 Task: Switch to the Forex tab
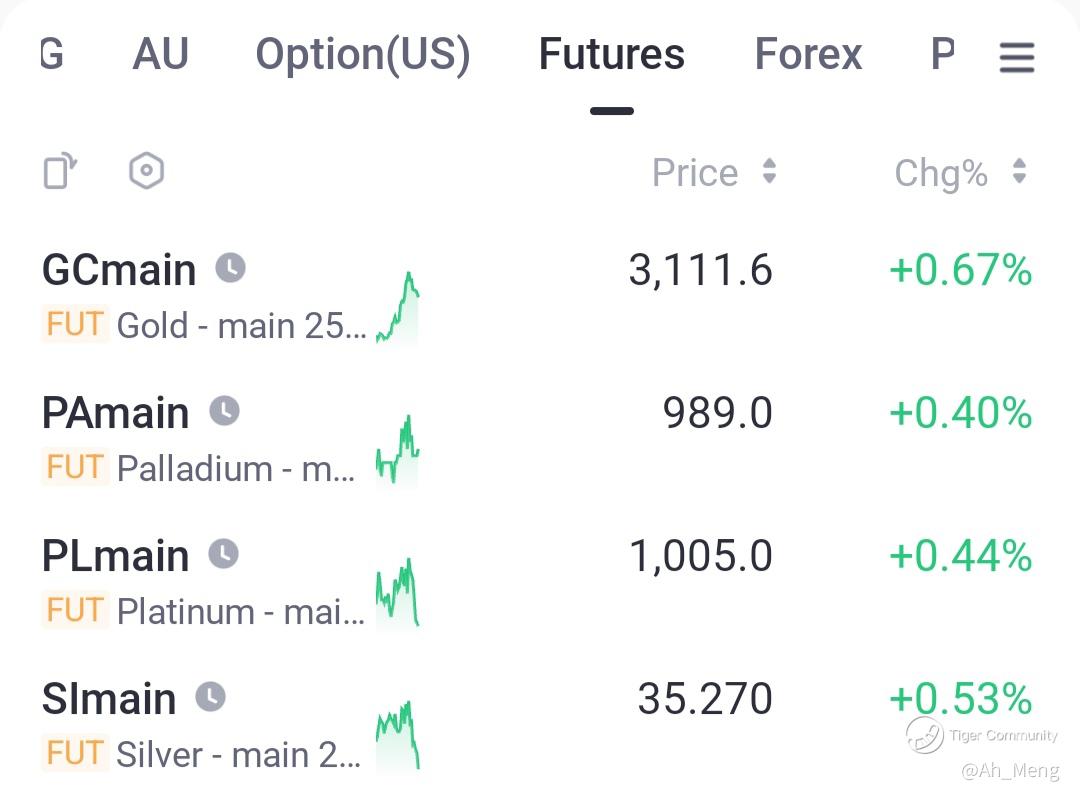coord(808,54)
